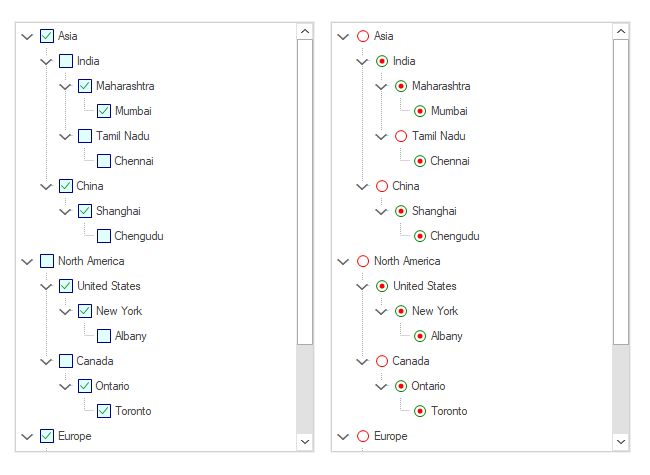
Task: Collapse the Asia node in left tree
Action: point(28,36)
